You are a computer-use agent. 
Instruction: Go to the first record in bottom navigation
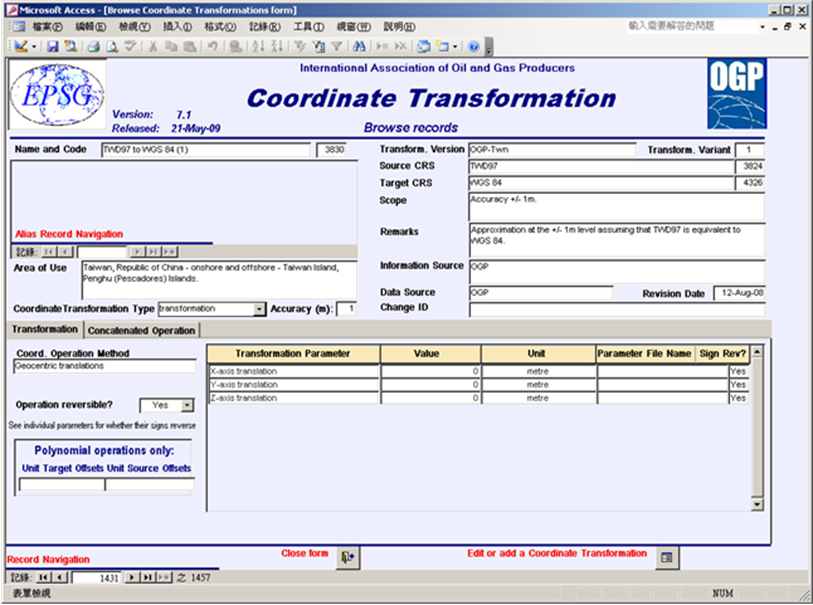[x=44, y=577]
